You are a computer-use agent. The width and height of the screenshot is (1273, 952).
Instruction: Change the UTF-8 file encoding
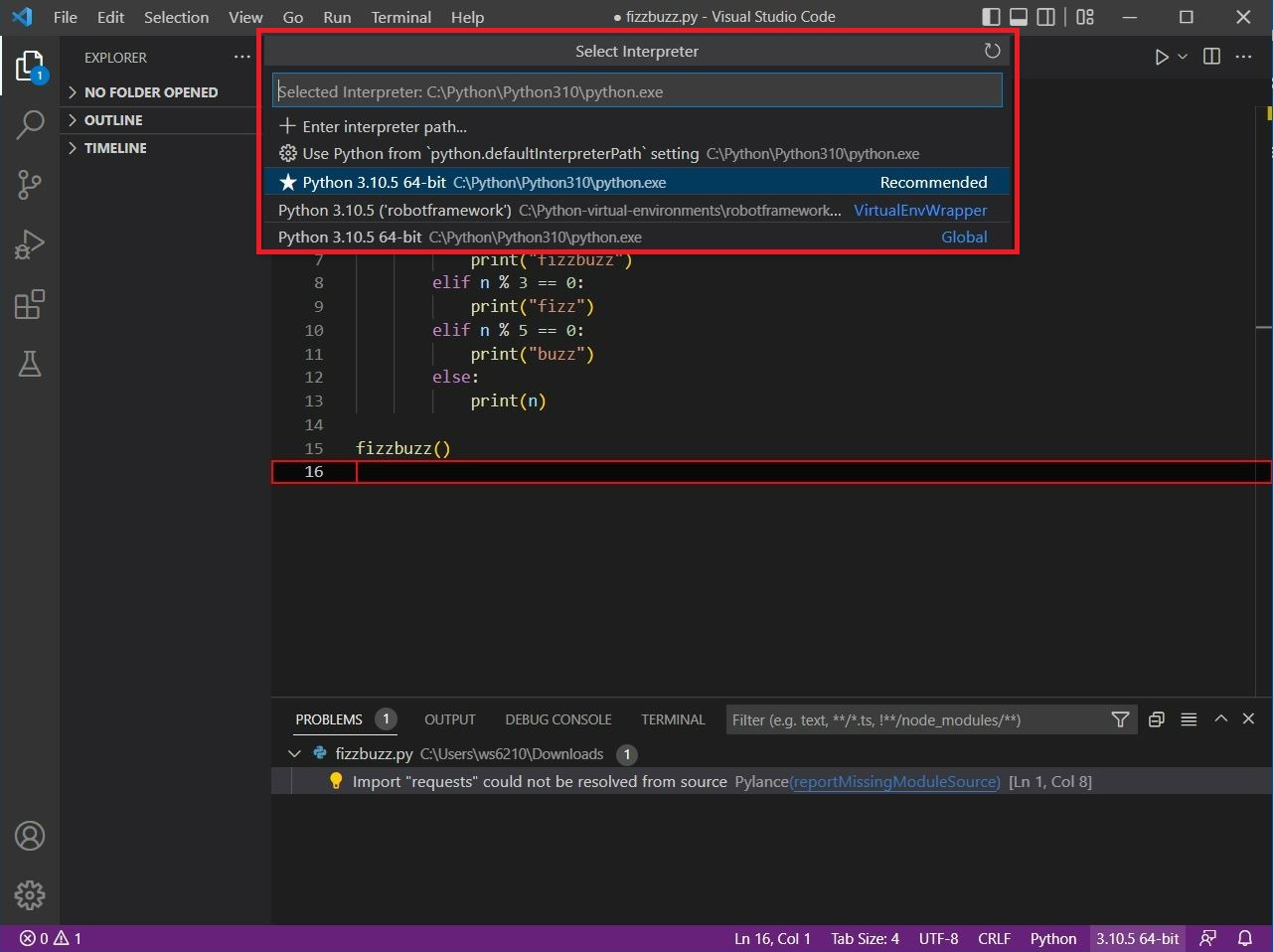coord(938,938)
